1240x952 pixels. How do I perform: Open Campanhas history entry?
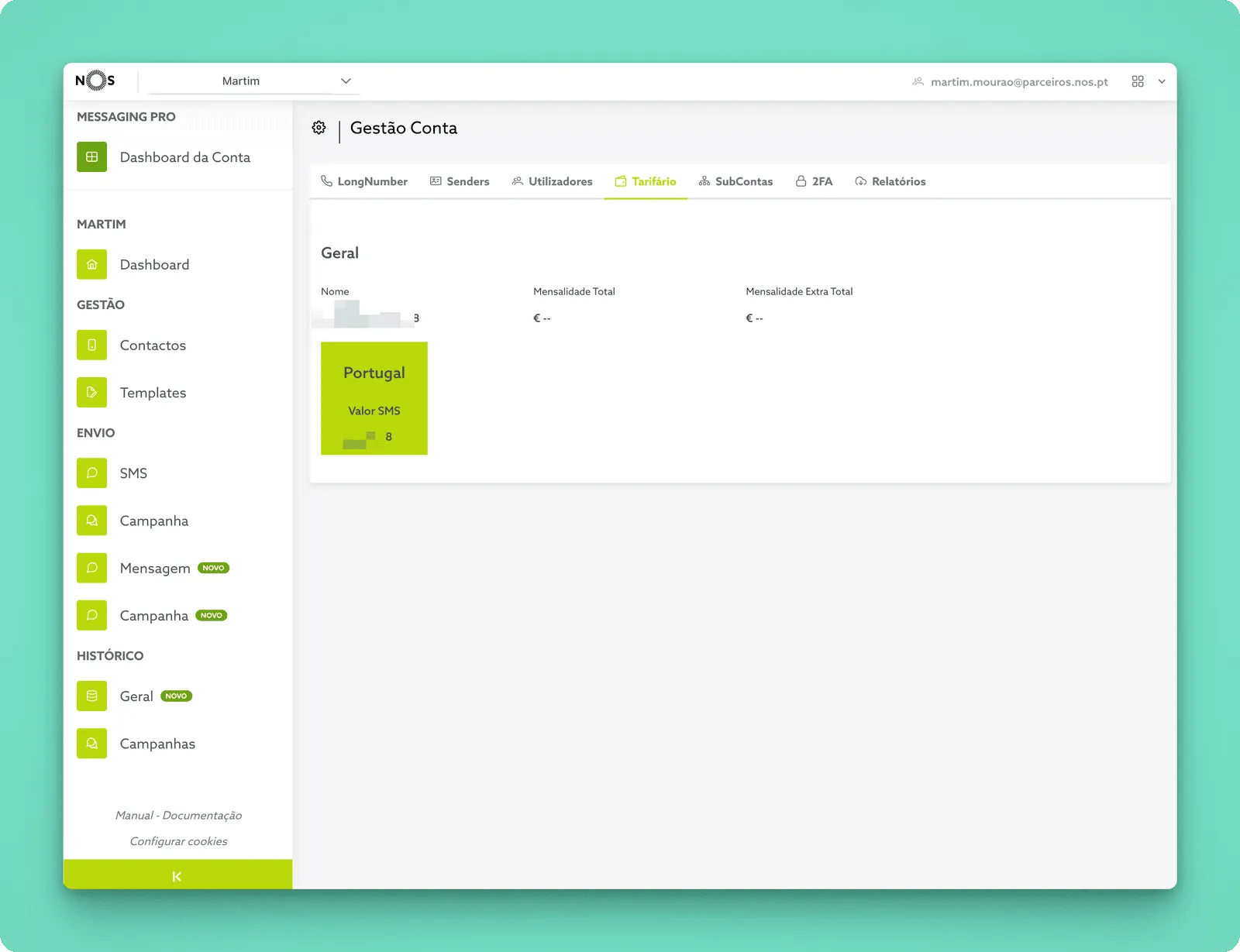[157, 744]
